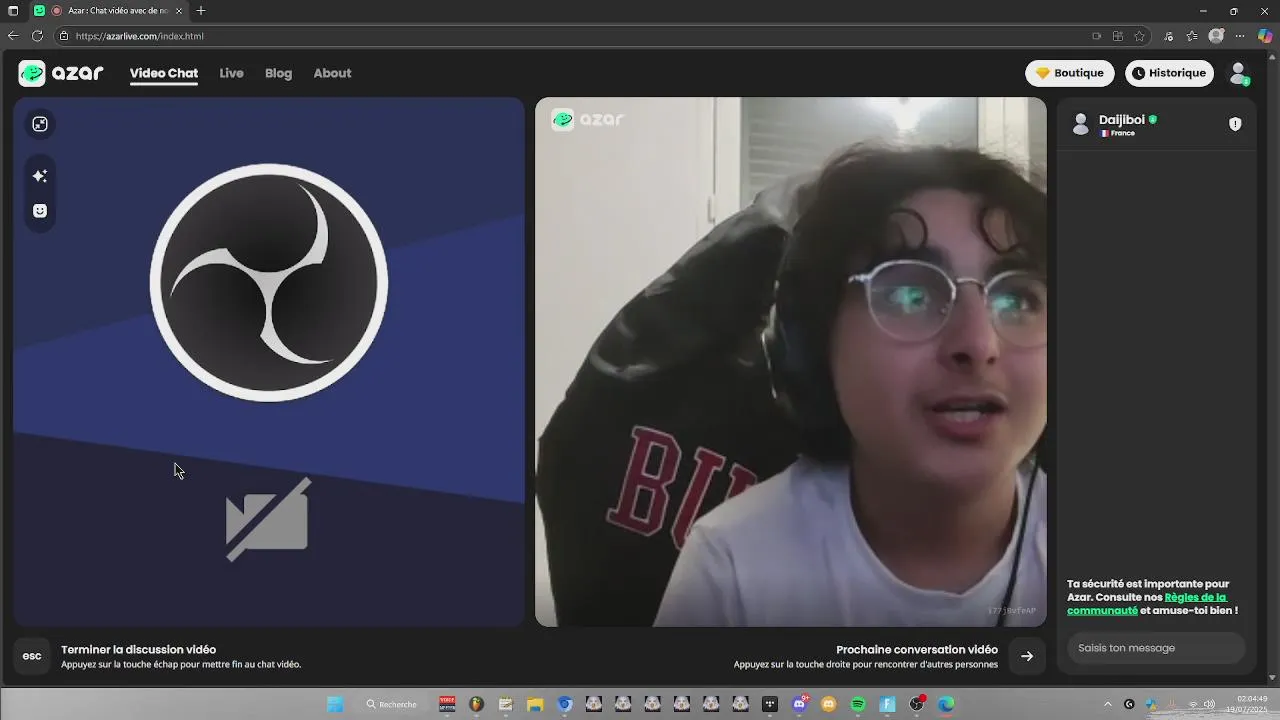Image resolution: width=1280 pixels, height=720 pixels.
Task: Reload the page
Action: [x=37, y=36]
